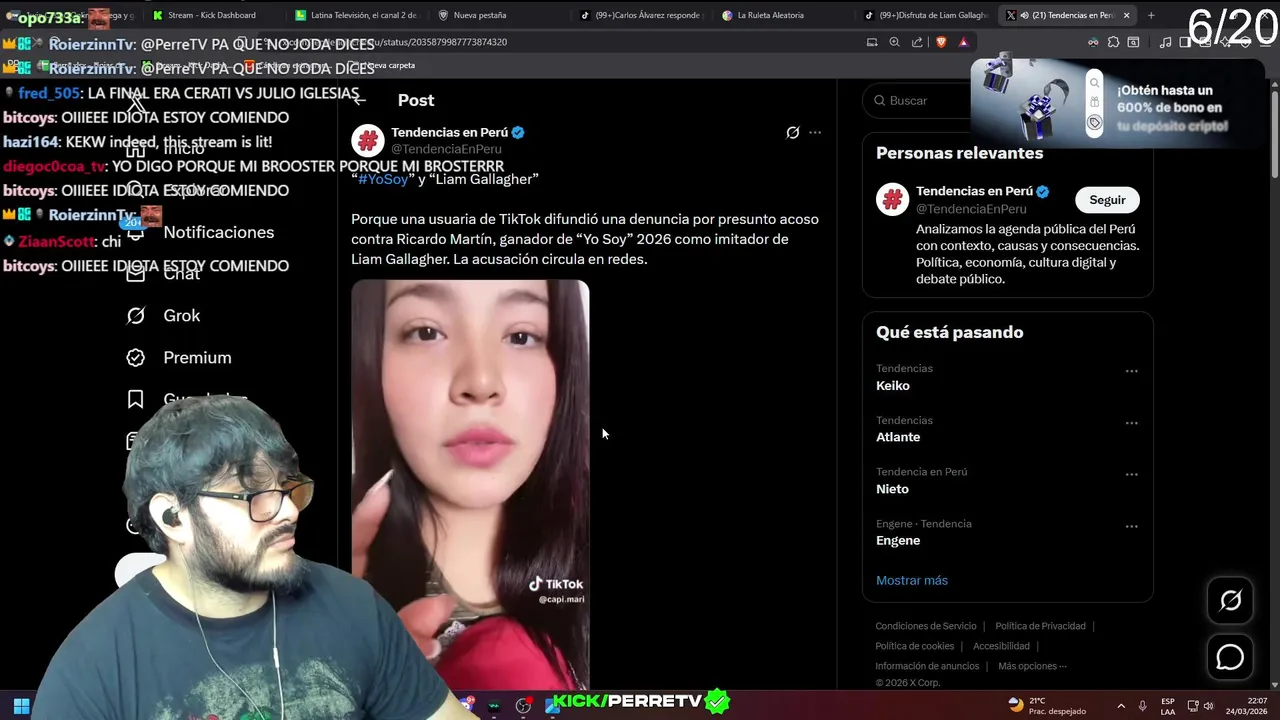Viewport: 1280px width, 720px height.
Task: Click the floating Grok button
Action: point(1230,600)
